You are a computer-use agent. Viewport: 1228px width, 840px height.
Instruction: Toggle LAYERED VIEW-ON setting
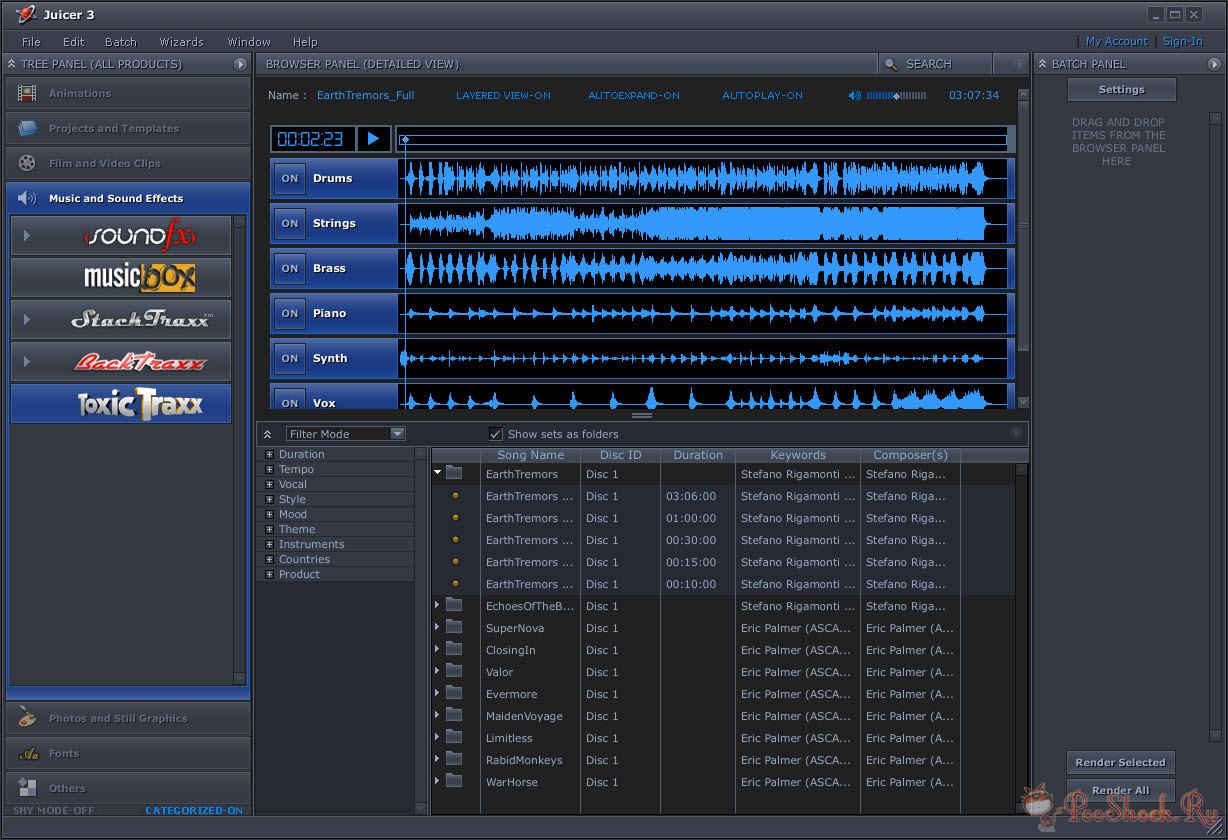503,96
